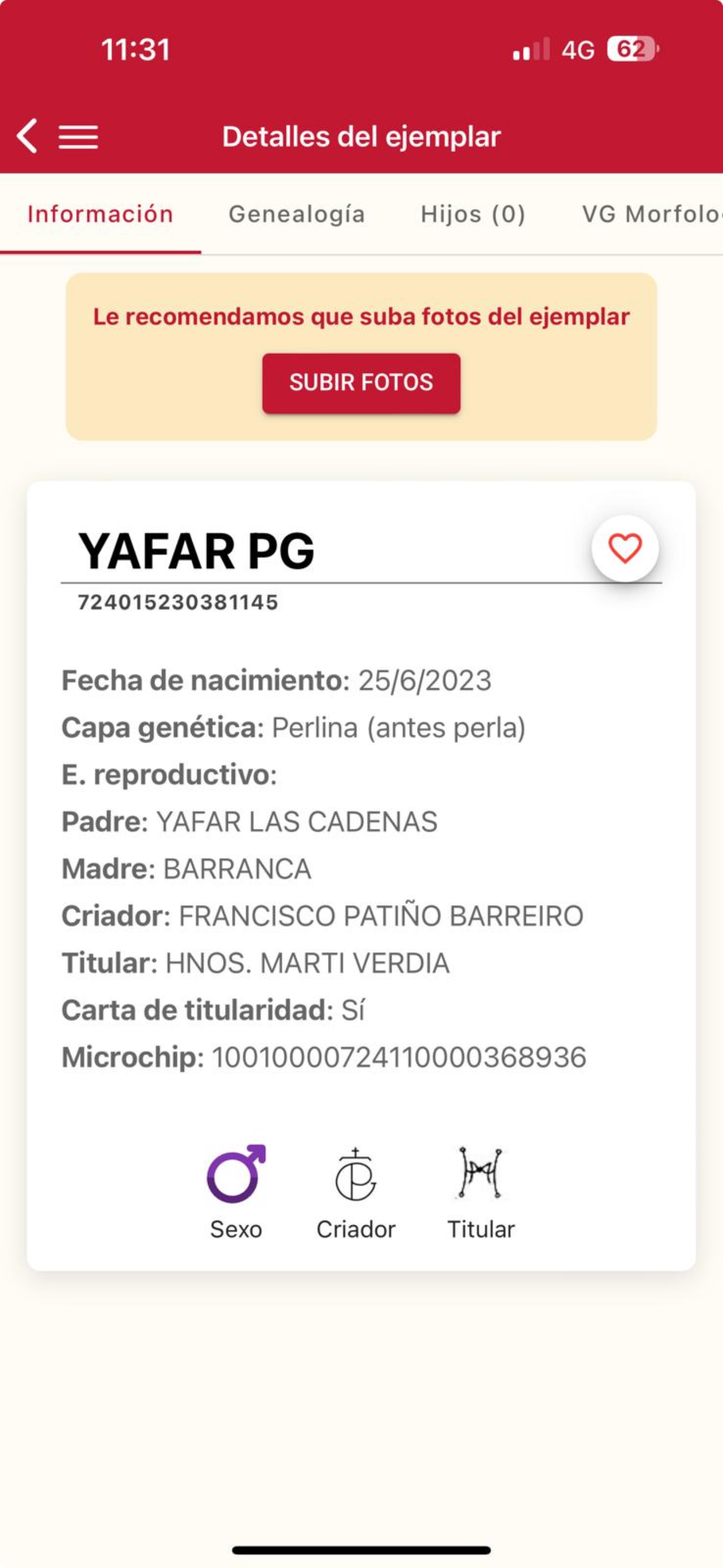Image resolution: width=723 pixels, height=1568 pixels.
Task: Tap breeder FRANCISCO PATIÑO BARREIRO
Action: [x=381, y=916]
